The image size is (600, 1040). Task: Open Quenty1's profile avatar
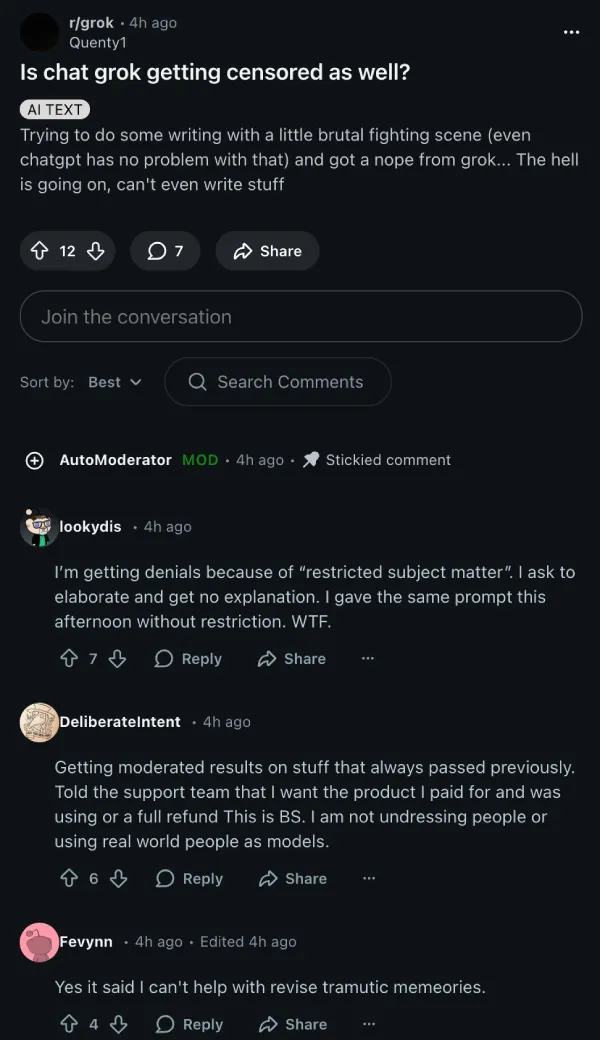coord(40,32)
